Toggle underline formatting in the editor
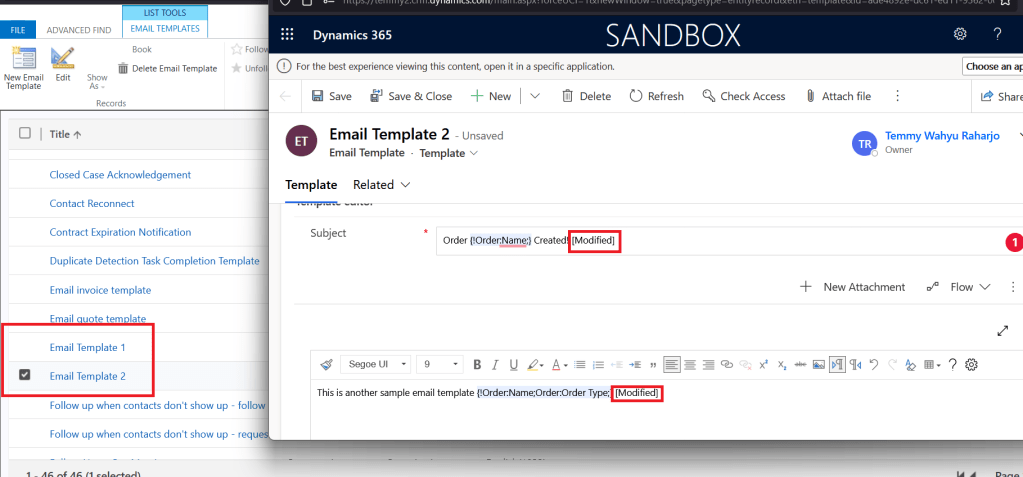 click(x=513, y=364)
